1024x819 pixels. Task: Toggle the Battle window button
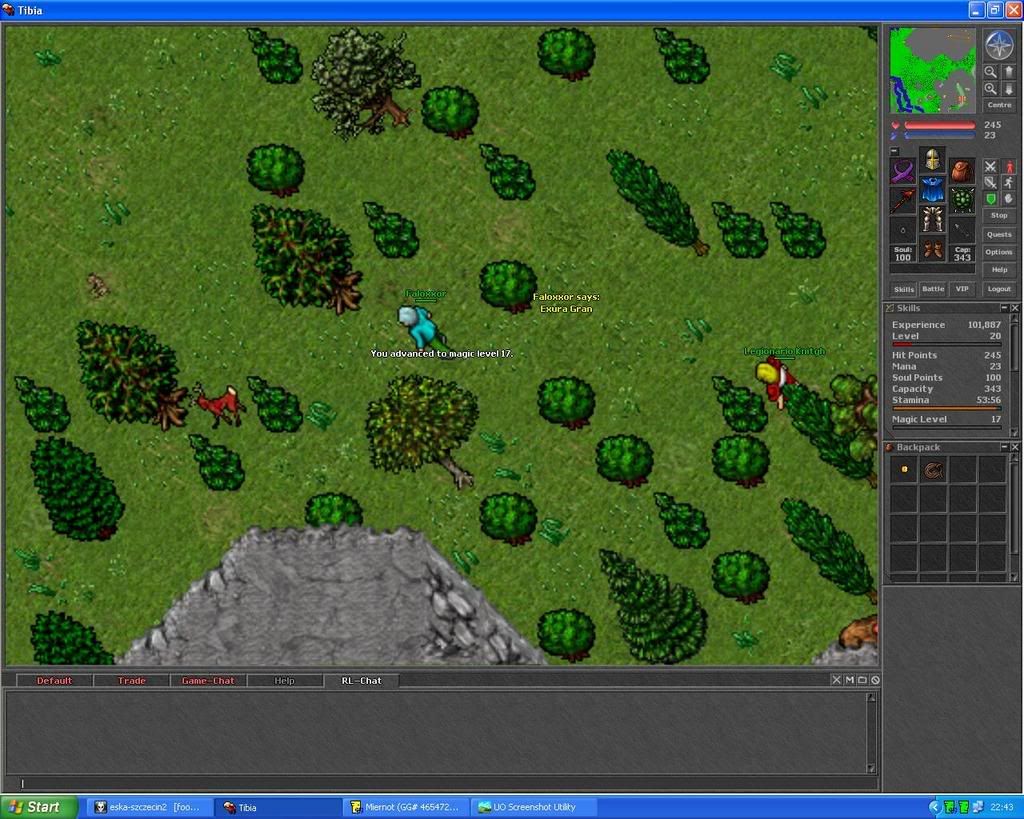[933, 289]
